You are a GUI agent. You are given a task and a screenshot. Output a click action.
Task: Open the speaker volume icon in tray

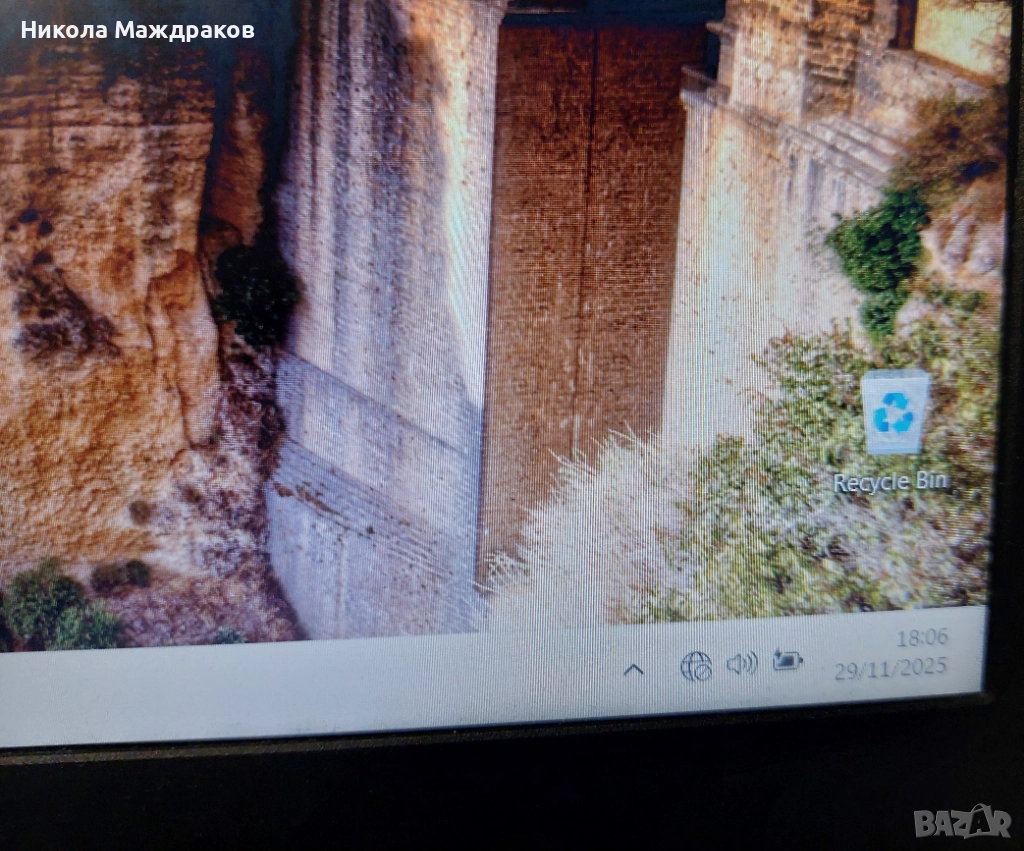coord(741,663)
